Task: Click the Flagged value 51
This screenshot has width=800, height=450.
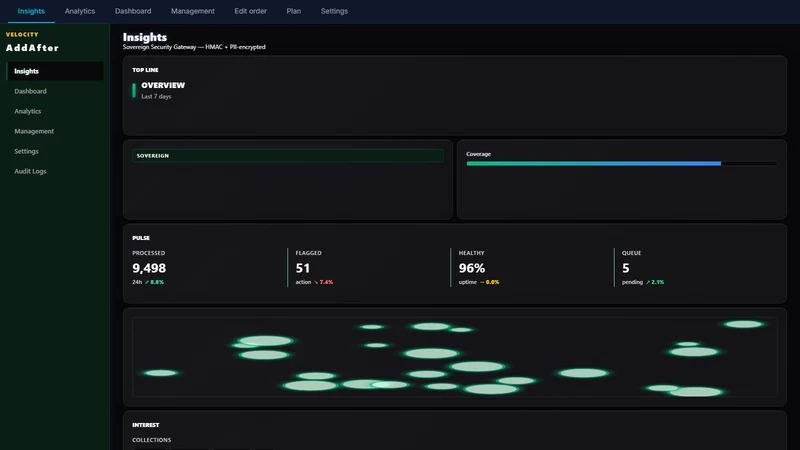Action: pos(303,268)
